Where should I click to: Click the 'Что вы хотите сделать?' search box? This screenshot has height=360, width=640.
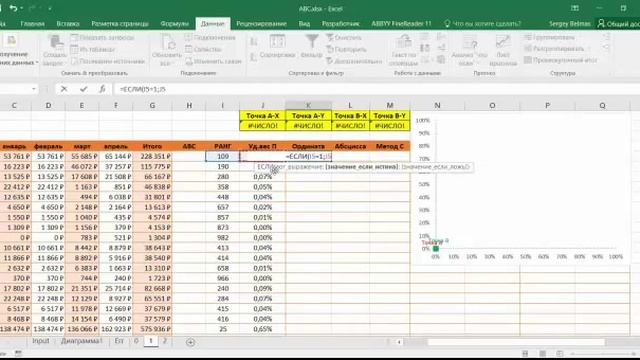[483, 24]
